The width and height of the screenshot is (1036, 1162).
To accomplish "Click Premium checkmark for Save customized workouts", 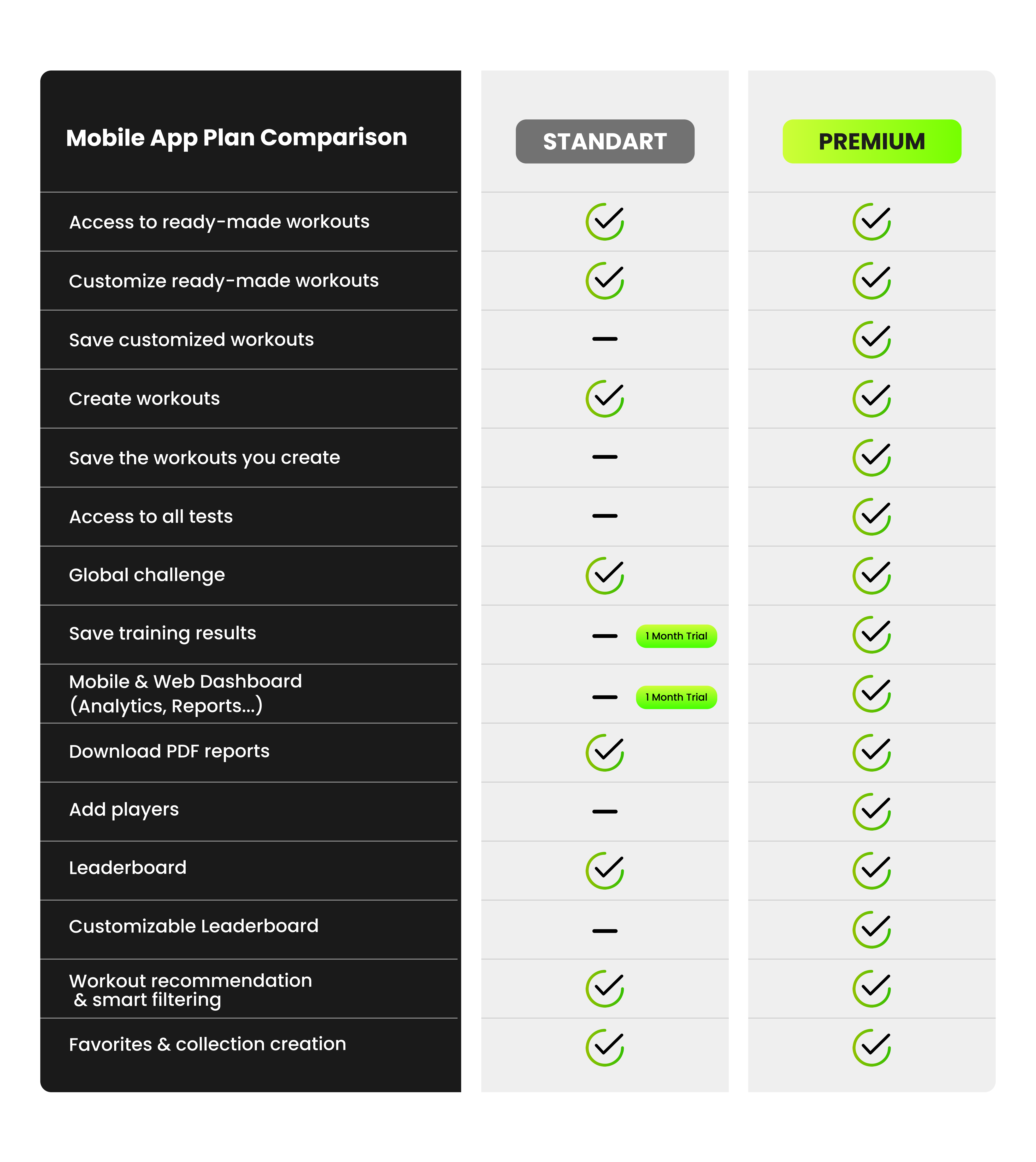I will pos(871,339).
